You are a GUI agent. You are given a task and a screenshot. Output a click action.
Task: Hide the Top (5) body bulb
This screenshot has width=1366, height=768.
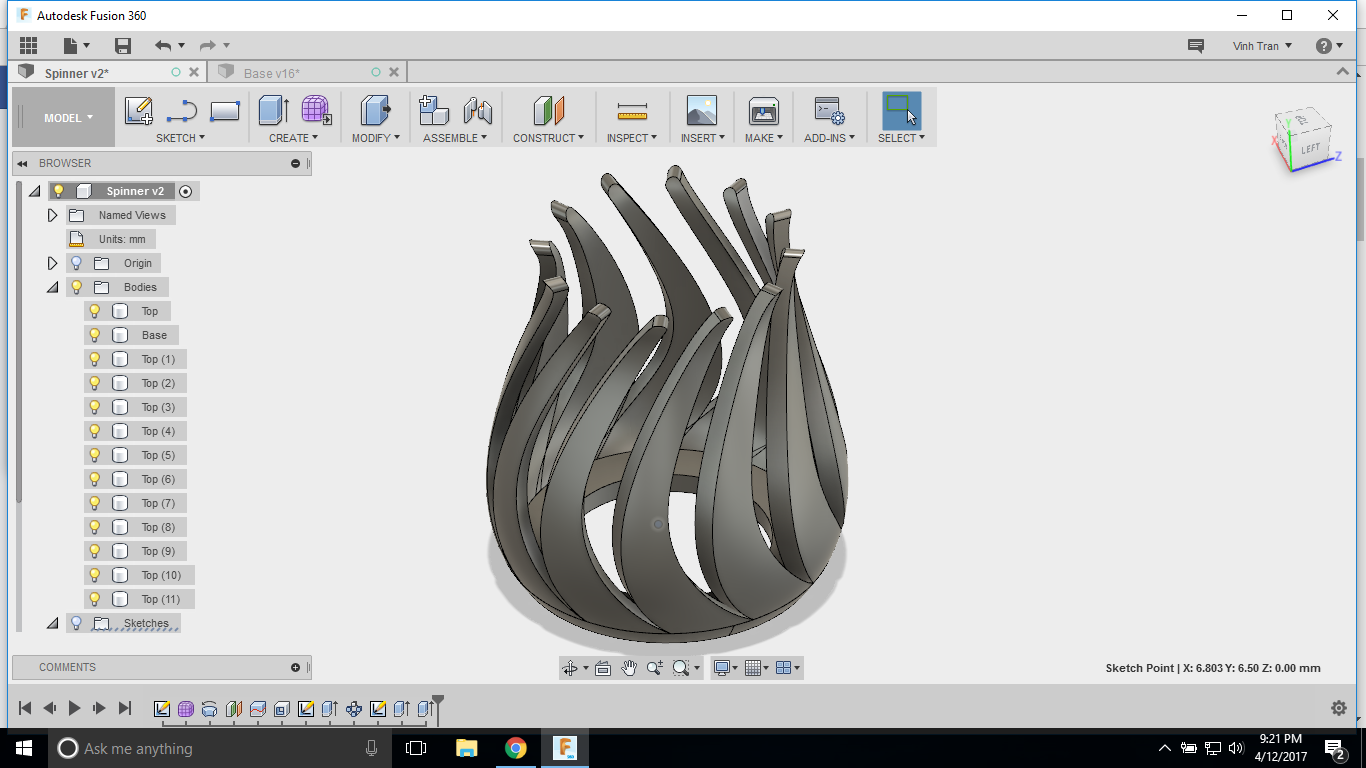95,455
